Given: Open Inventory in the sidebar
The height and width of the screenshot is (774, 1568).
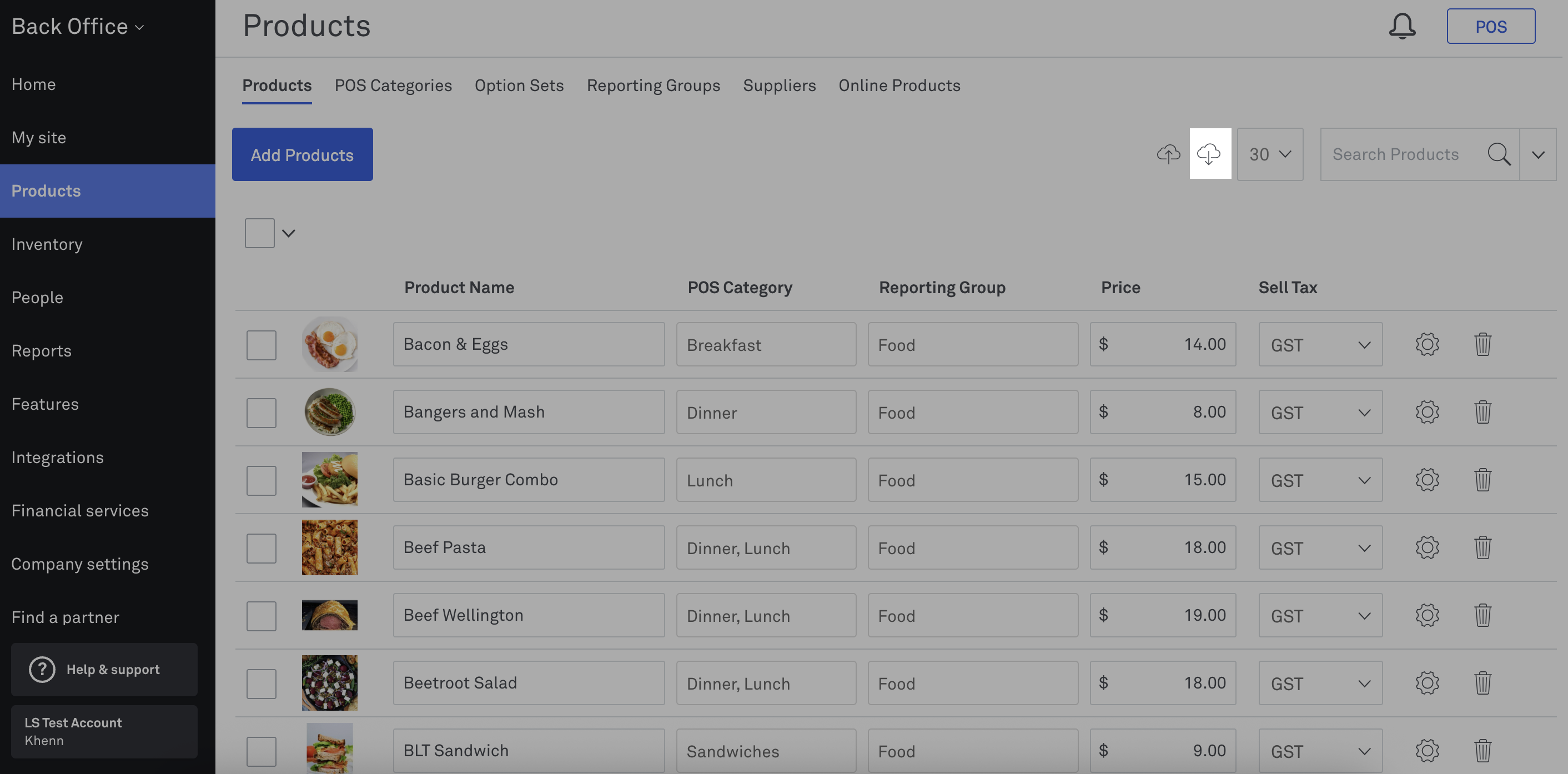Looking at the screenshot, I should click(108, 244).
